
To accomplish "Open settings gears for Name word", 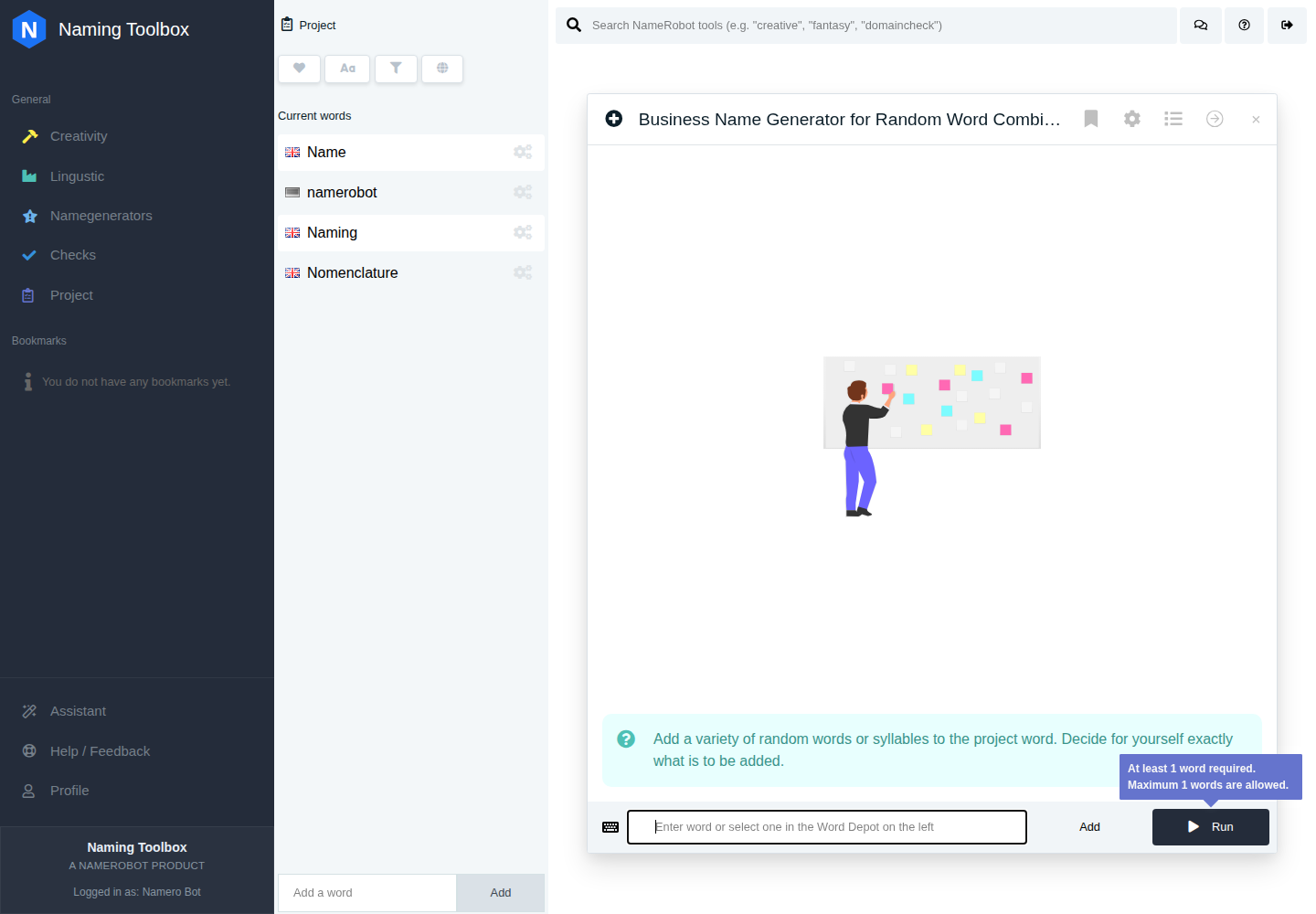I will point(523,153).
